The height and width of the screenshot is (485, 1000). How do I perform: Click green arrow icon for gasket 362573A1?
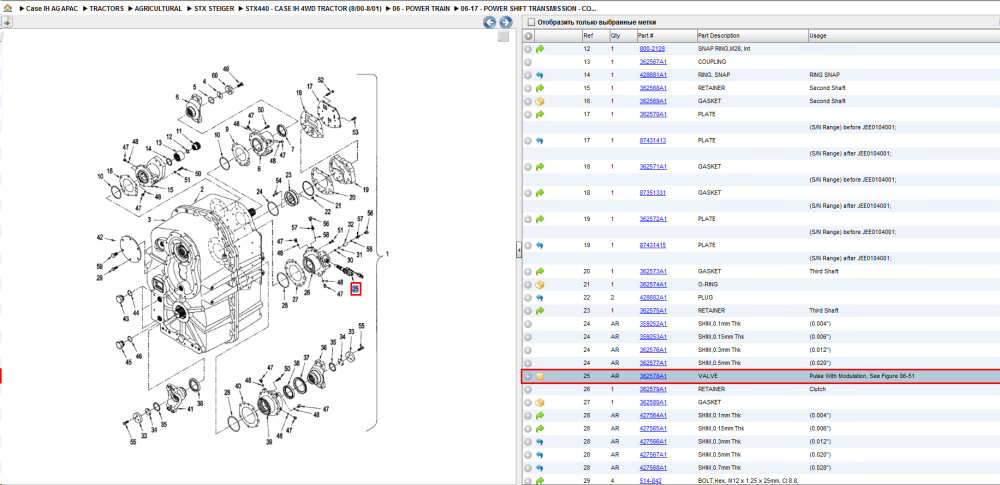click(540, 271)
